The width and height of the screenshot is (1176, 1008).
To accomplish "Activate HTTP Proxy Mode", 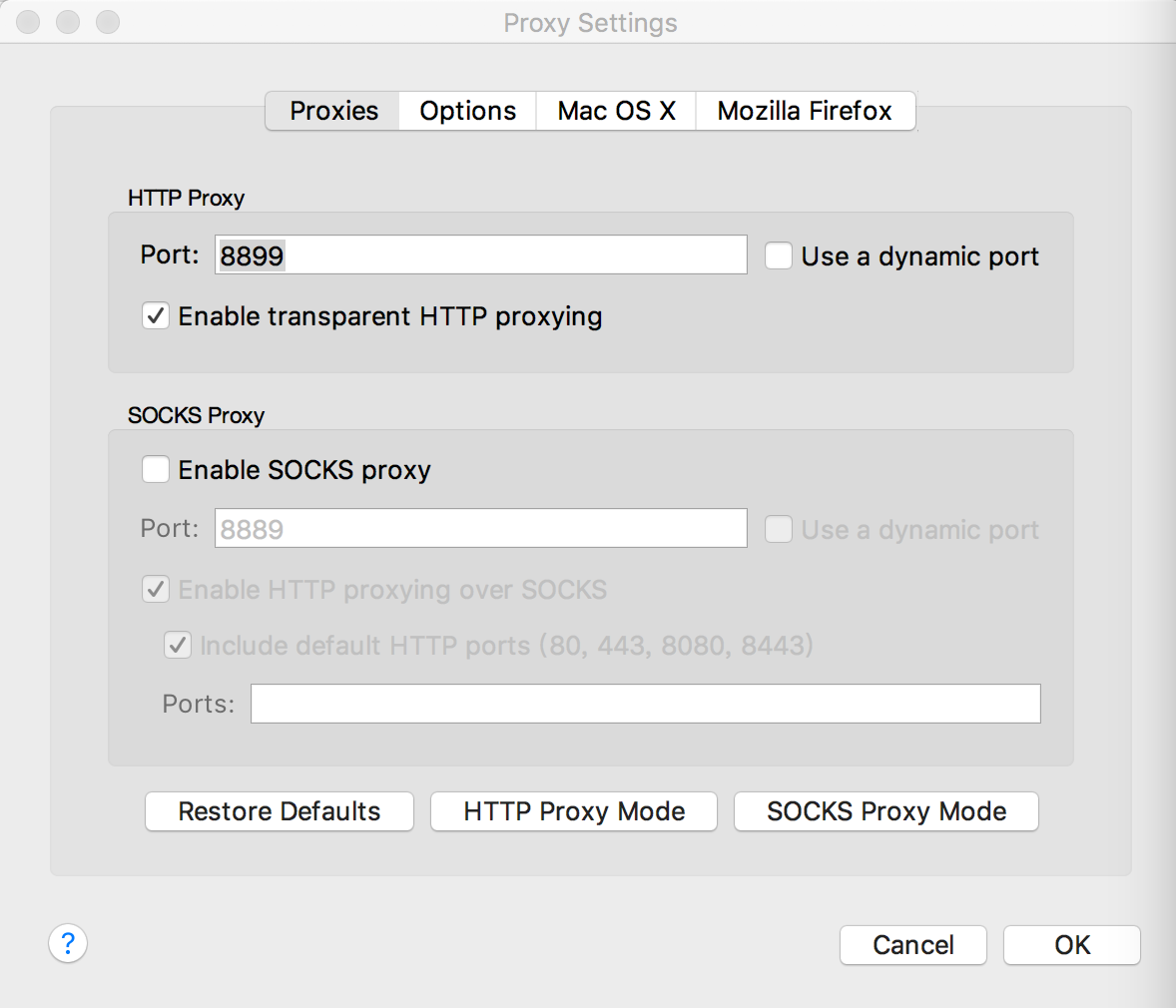I will 573,811.
